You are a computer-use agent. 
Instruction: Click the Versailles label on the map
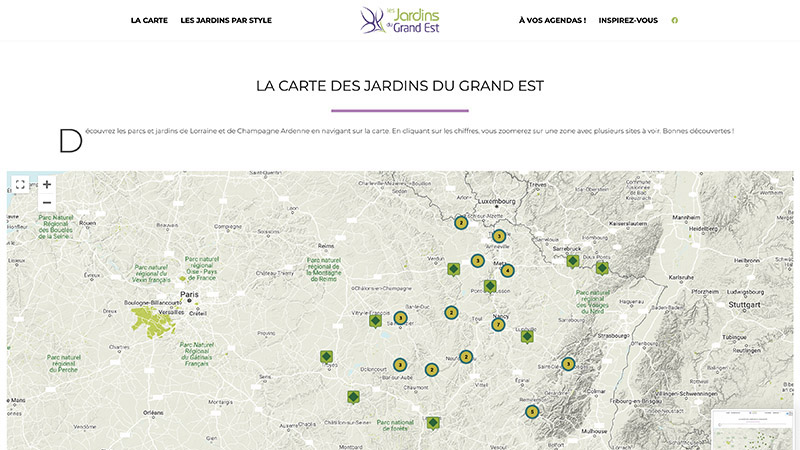point(172,312)
